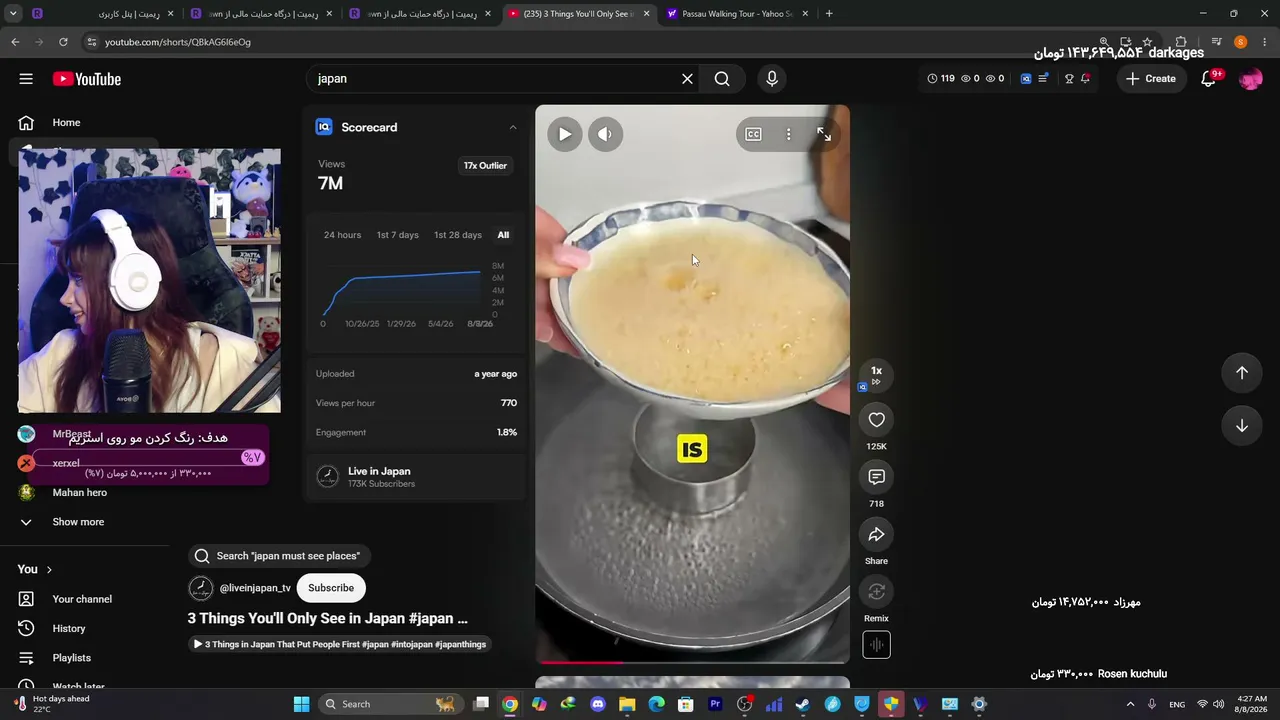This screenshot has height=720, width=1280.
Task: Toggle closed captions on the Short
Action: coord(753,134)
